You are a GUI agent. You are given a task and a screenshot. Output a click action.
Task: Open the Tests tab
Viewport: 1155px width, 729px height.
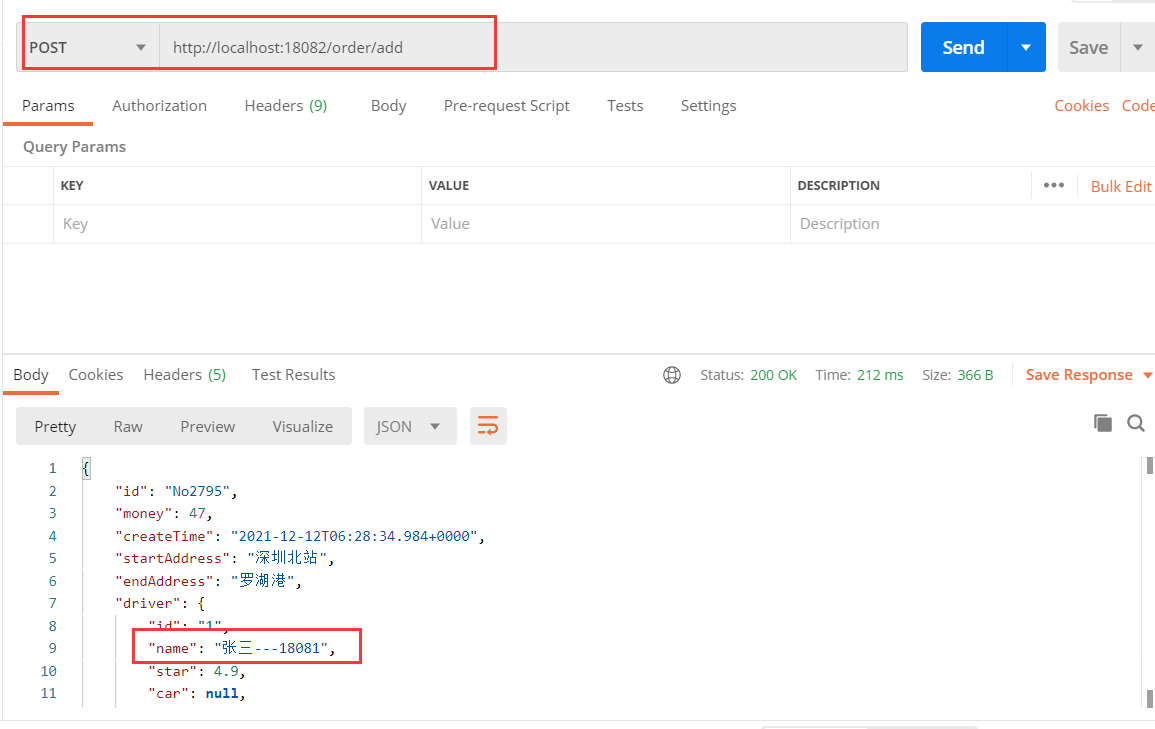[625, 105]
